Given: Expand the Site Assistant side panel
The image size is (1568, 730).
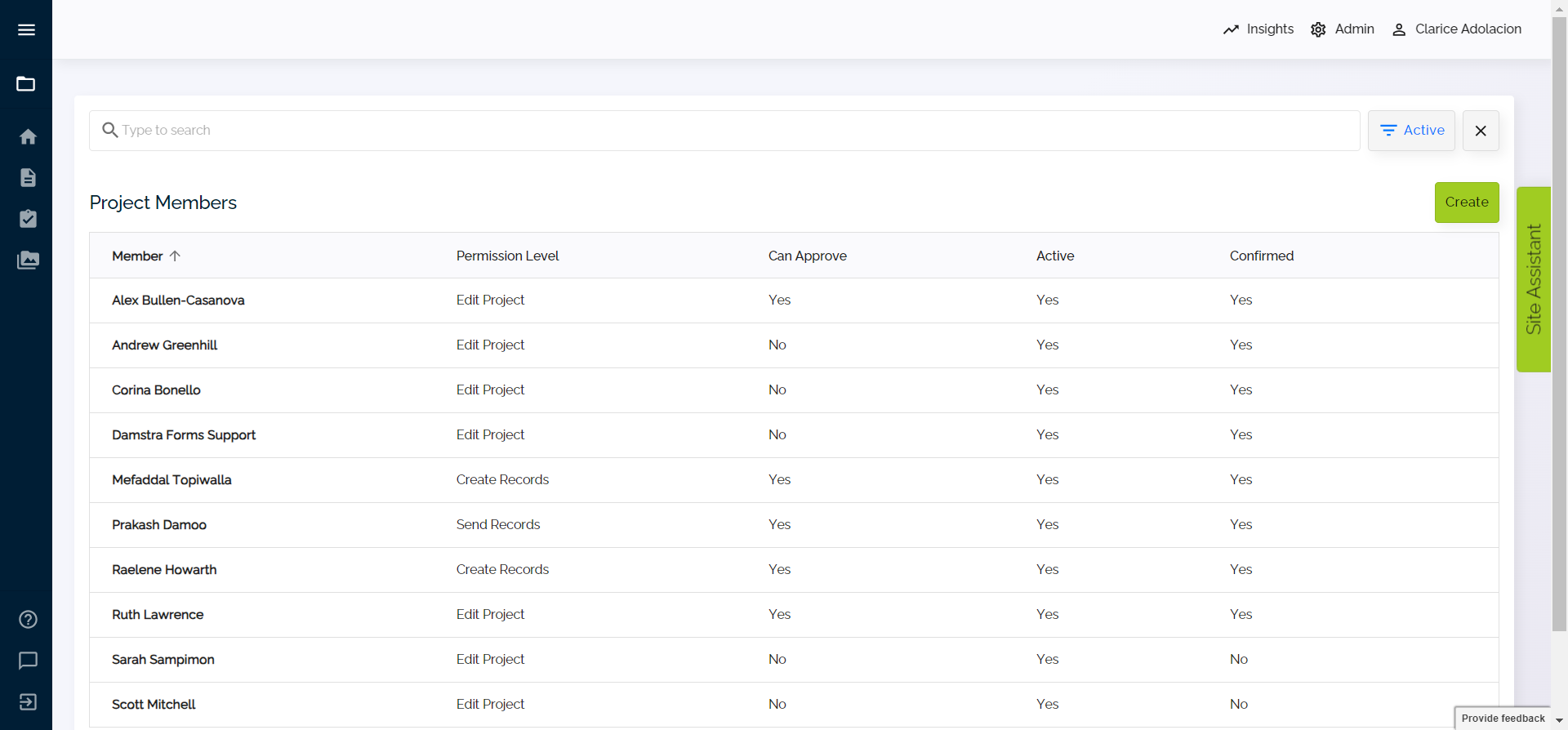Looking at the screenshot, I should pyautogui.click(x=1533, y=279).
